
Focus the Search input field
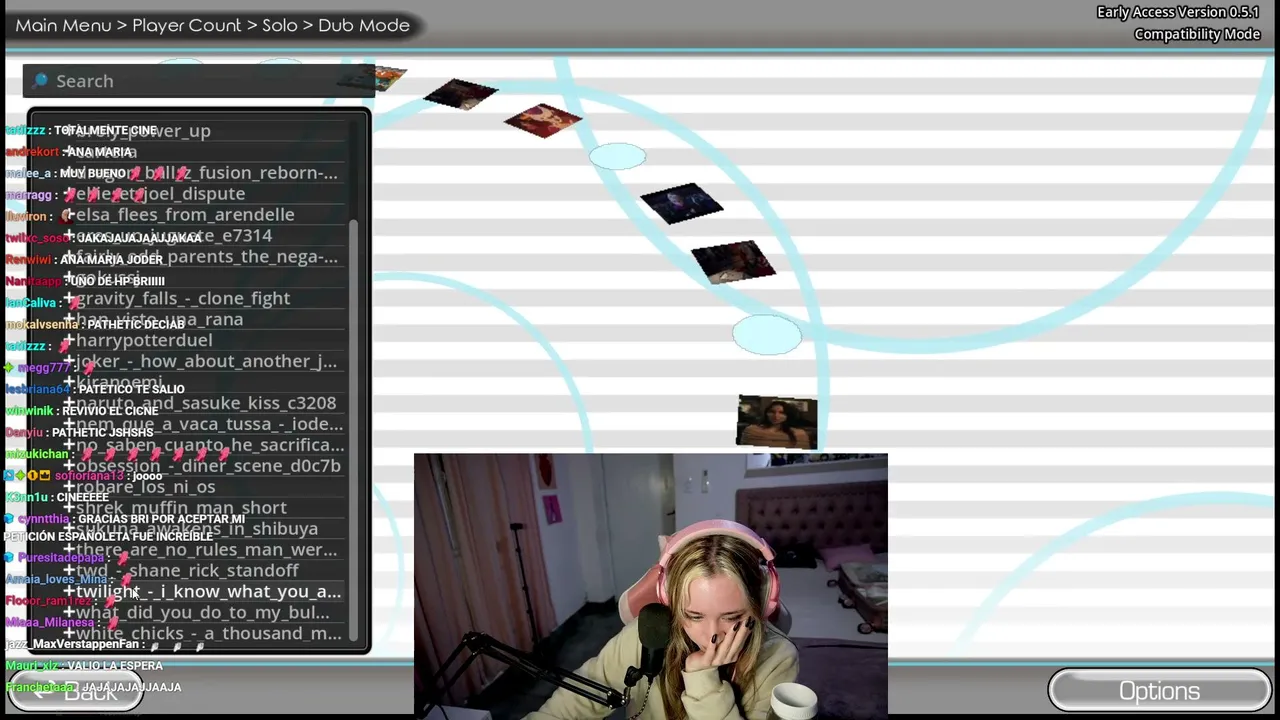coord(199,81)
